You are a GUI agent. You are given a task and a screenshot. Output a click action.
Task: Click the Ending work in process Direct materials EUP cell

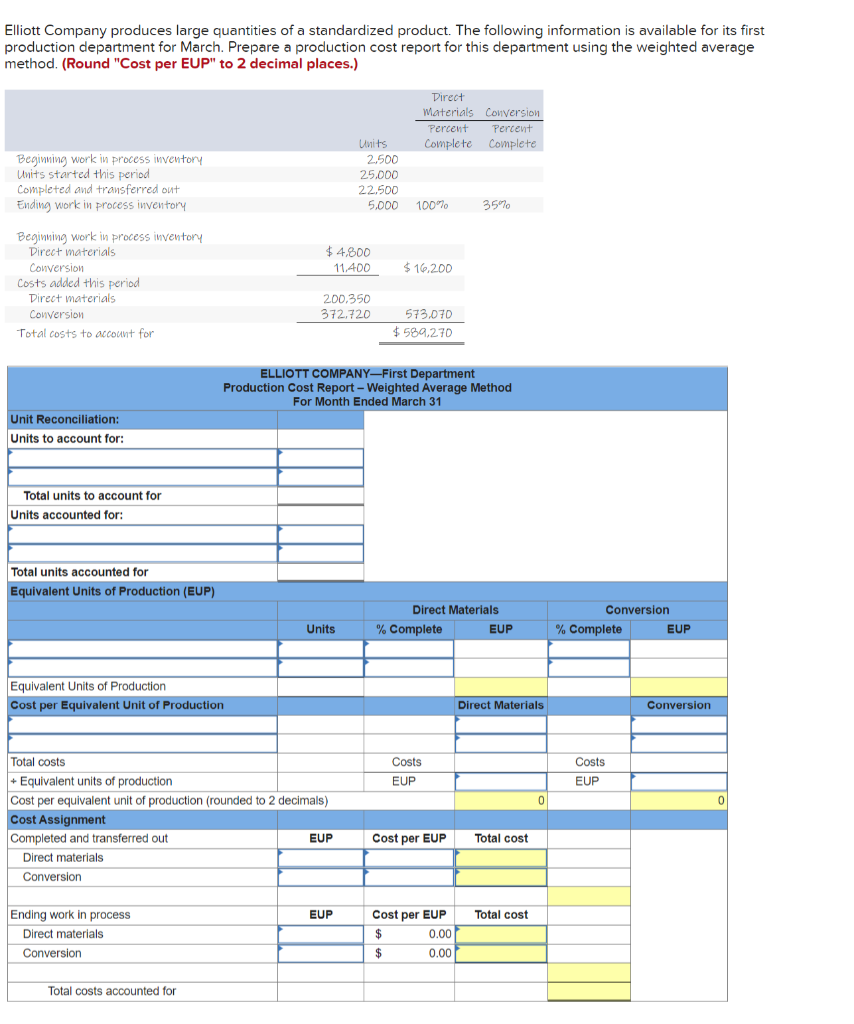coord(320,933)
